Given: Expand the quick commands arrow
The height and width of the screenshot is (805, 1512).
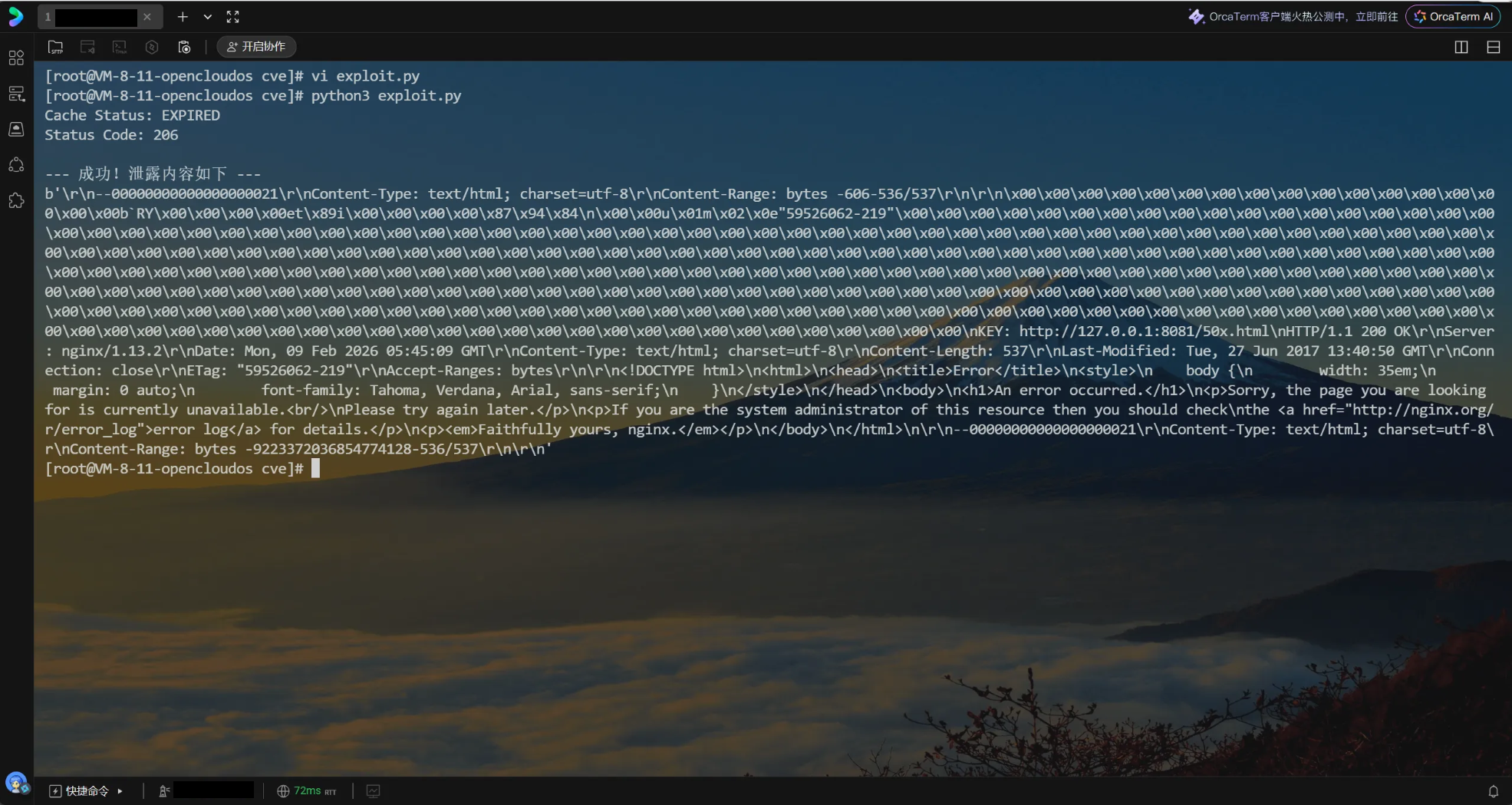Looking at the screenshot, I should point(120,791).
